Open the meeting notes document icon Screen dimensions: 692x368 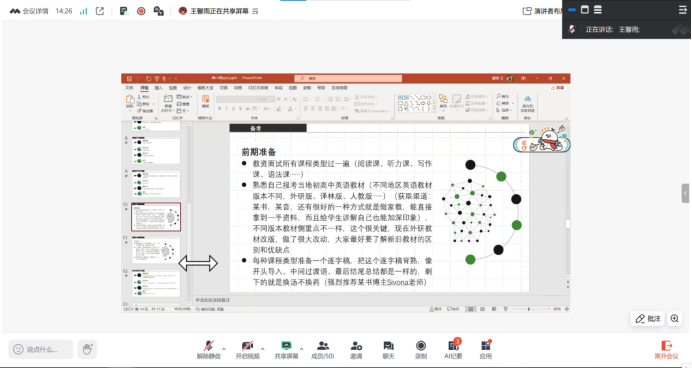(124, 11)
